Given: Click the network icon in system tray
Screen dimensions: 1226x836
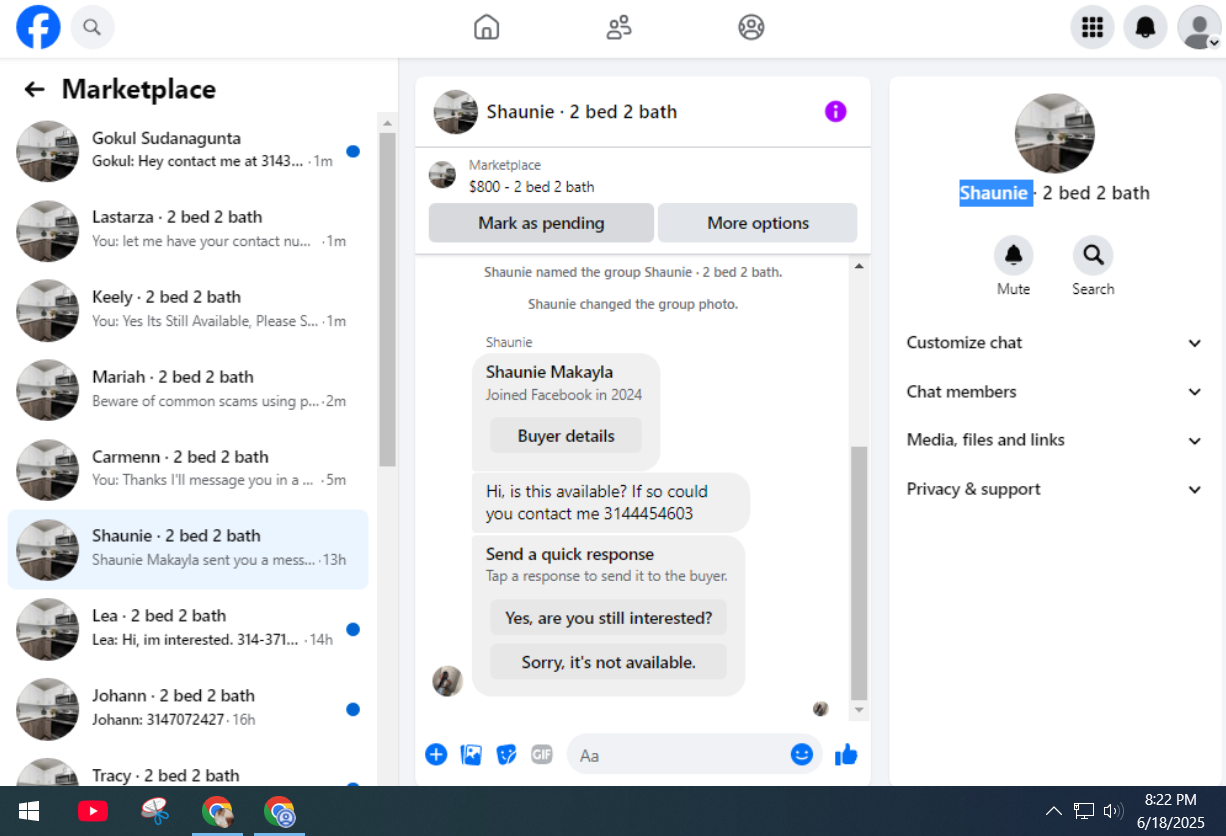Looking at the screenshot, I should coord(1084,810).
